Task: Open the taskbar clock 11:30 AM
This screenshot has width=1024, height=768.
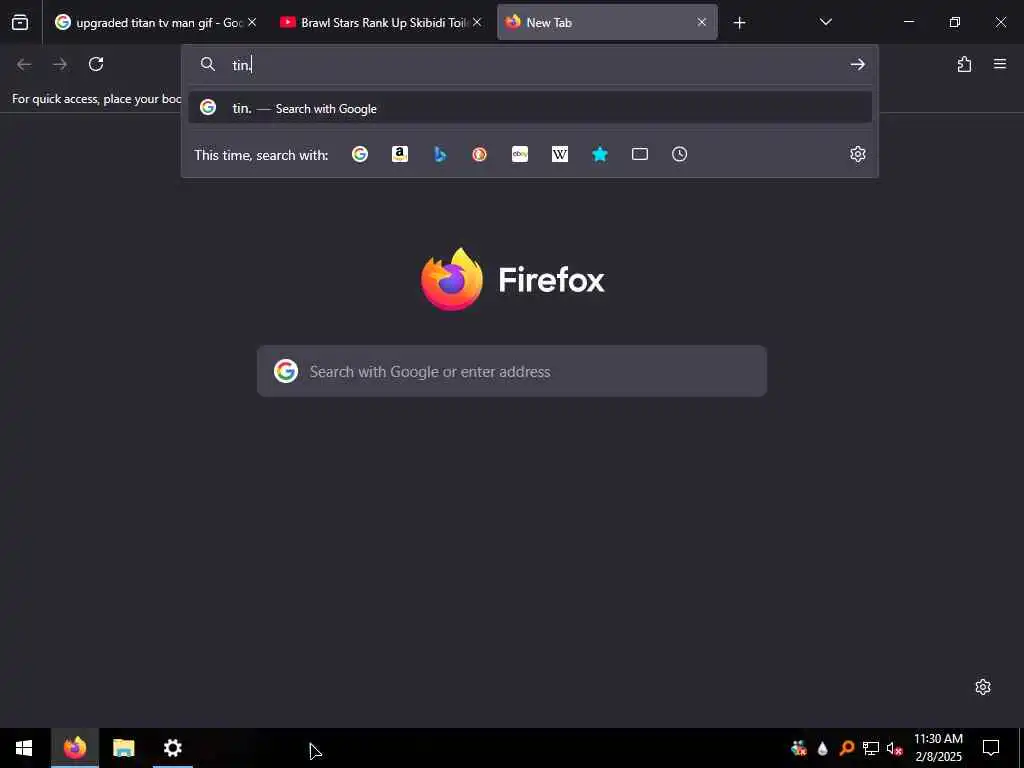Action: click(x=938, y=748)
